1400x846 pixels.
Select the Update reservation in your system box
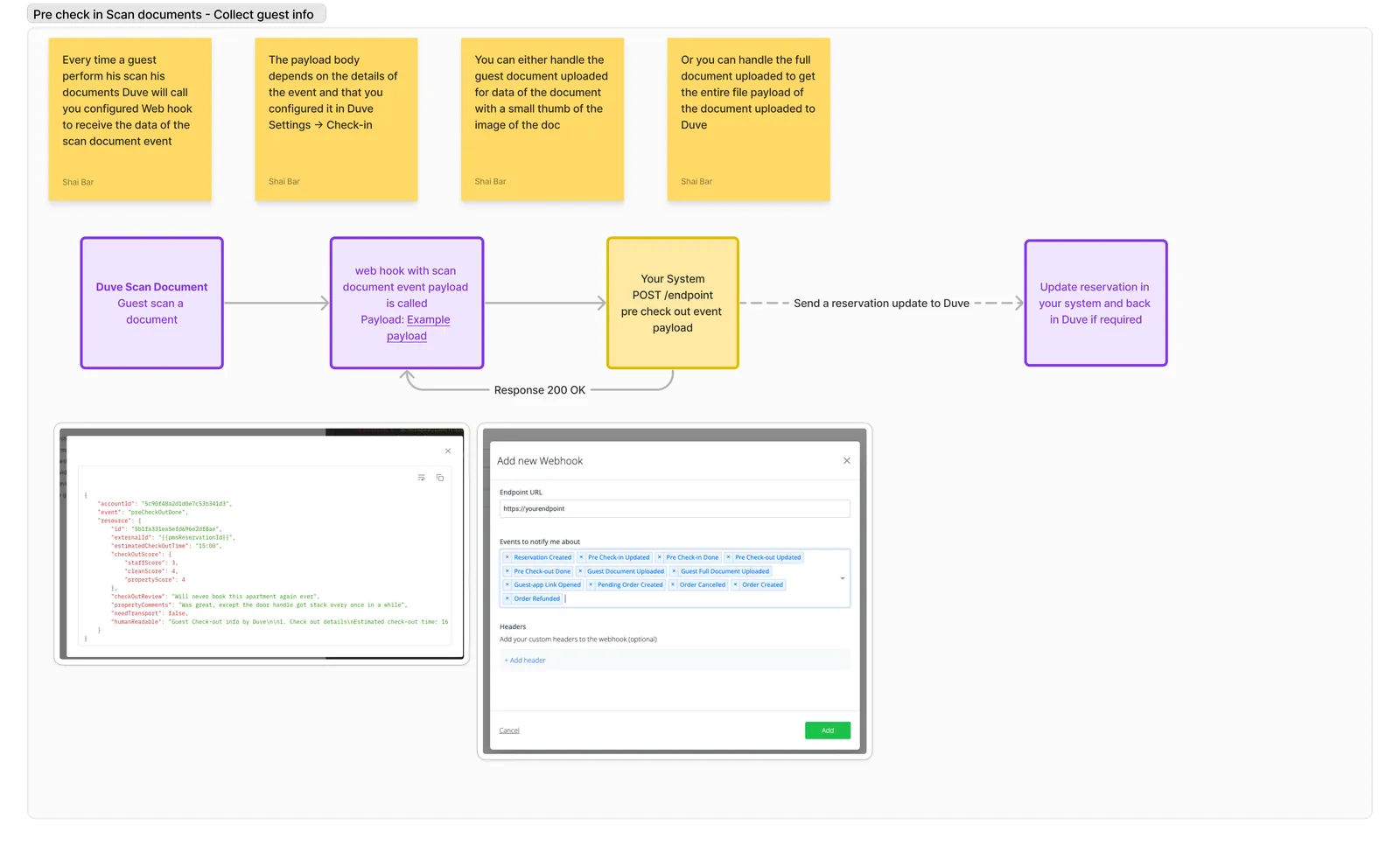(1095, 303)
